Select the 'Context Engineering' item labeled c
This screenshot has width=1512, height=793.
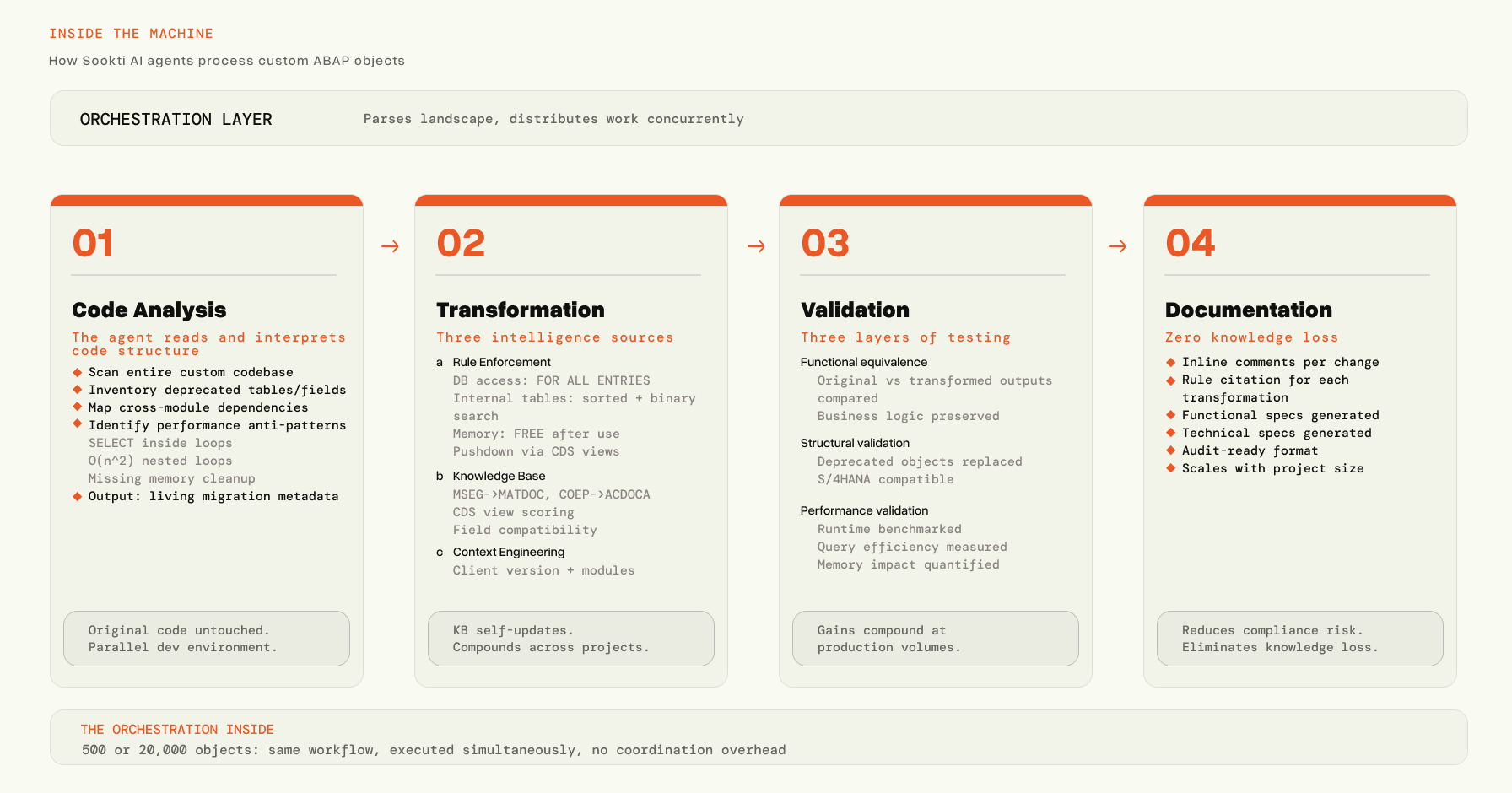pyautogui.click(x=508, y=552)
